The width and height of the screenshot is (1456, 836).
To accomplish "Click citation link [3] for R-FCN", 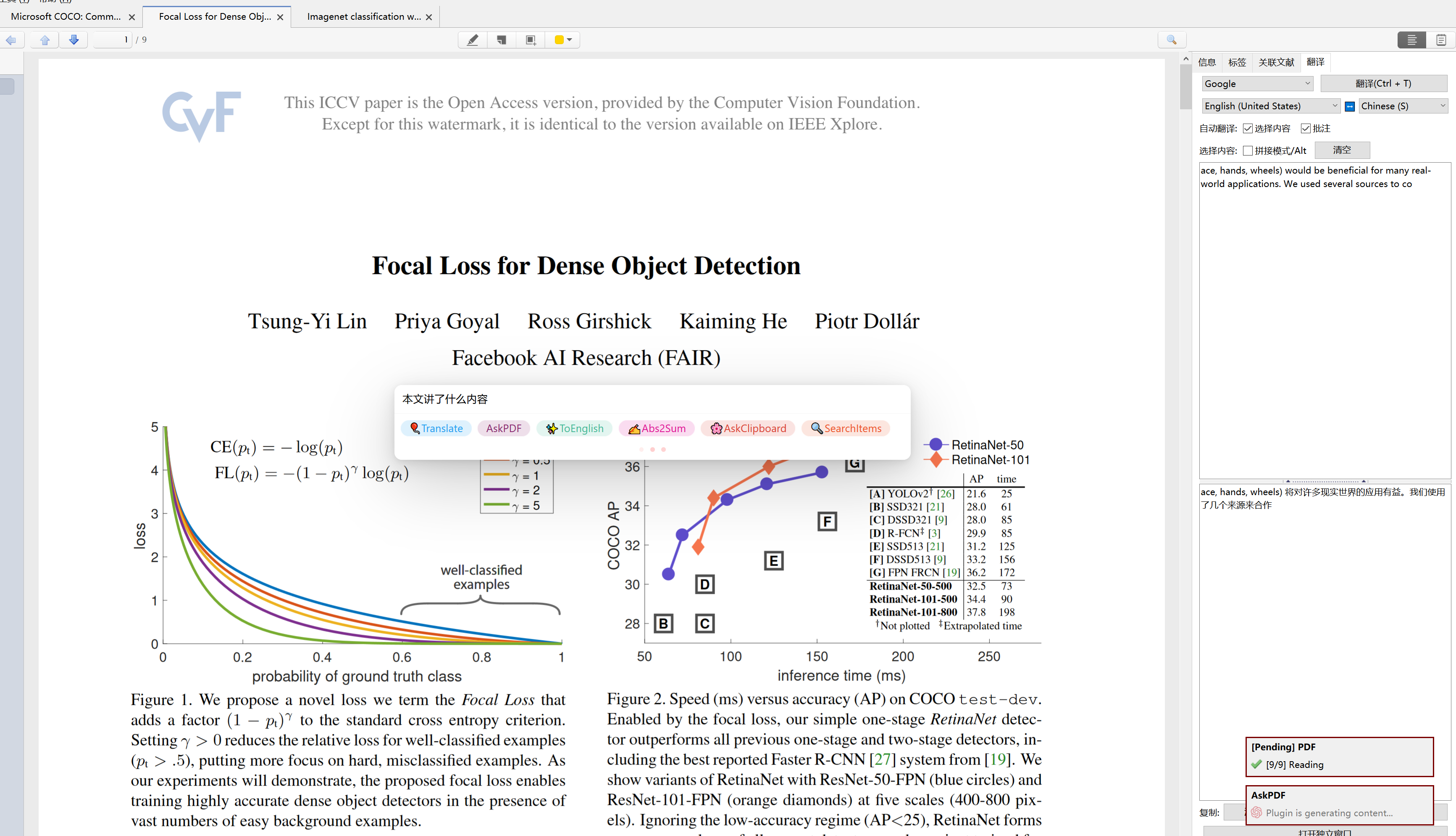I will 934,533.
